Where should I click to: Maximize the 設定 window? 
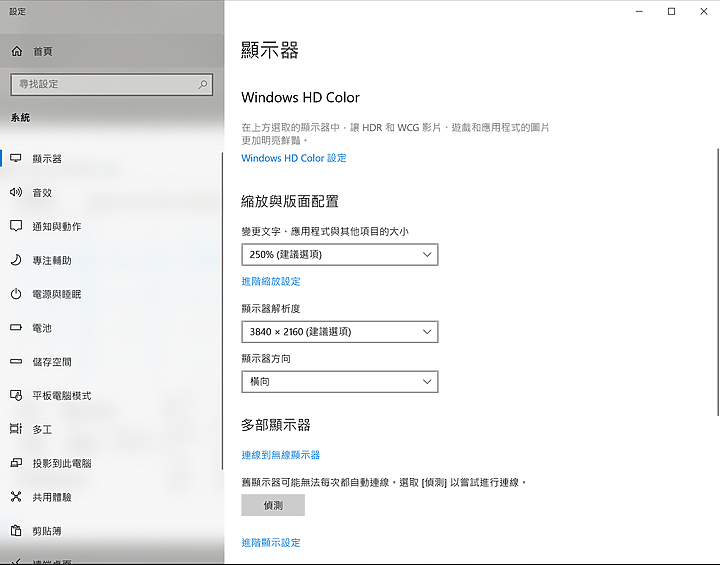(671, 11)
